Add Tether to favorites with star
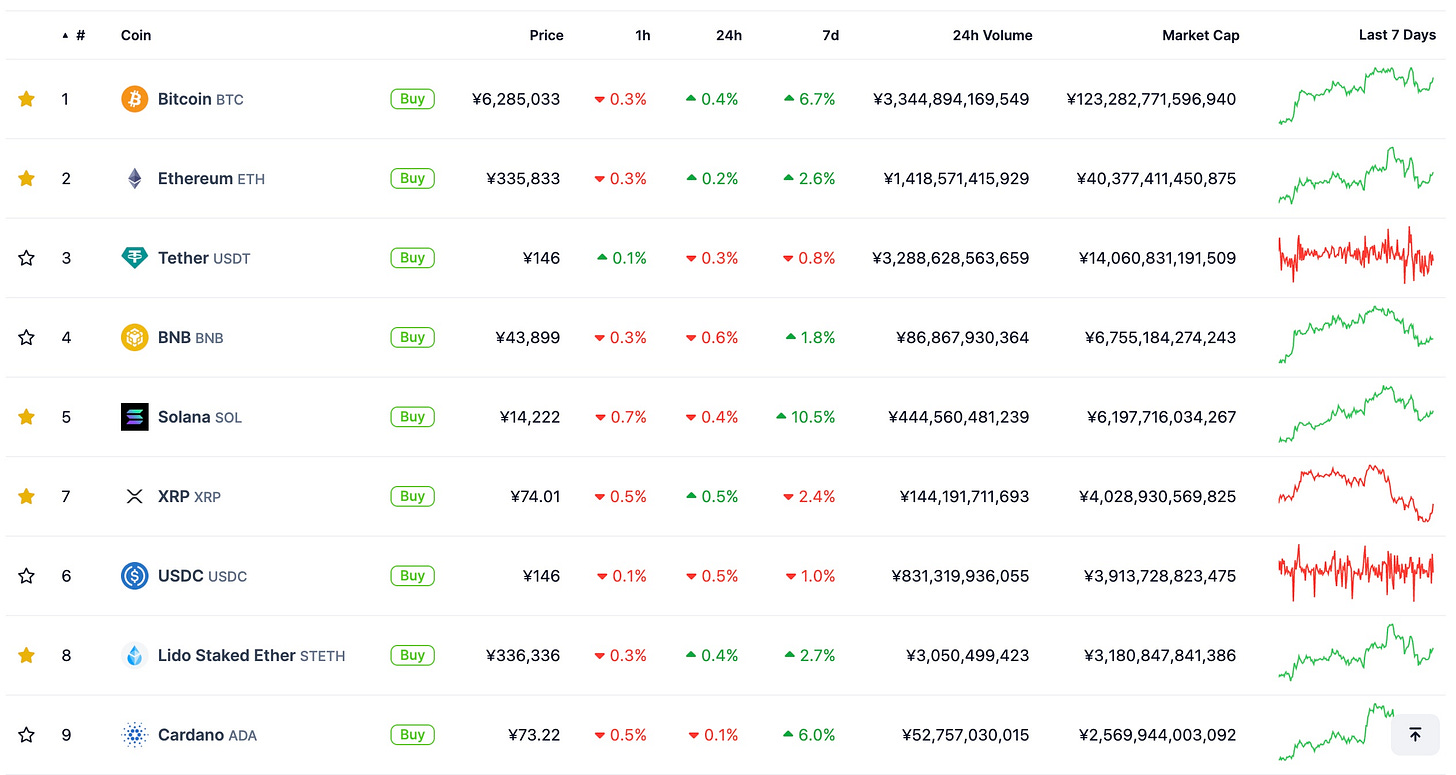 [27, 258]
